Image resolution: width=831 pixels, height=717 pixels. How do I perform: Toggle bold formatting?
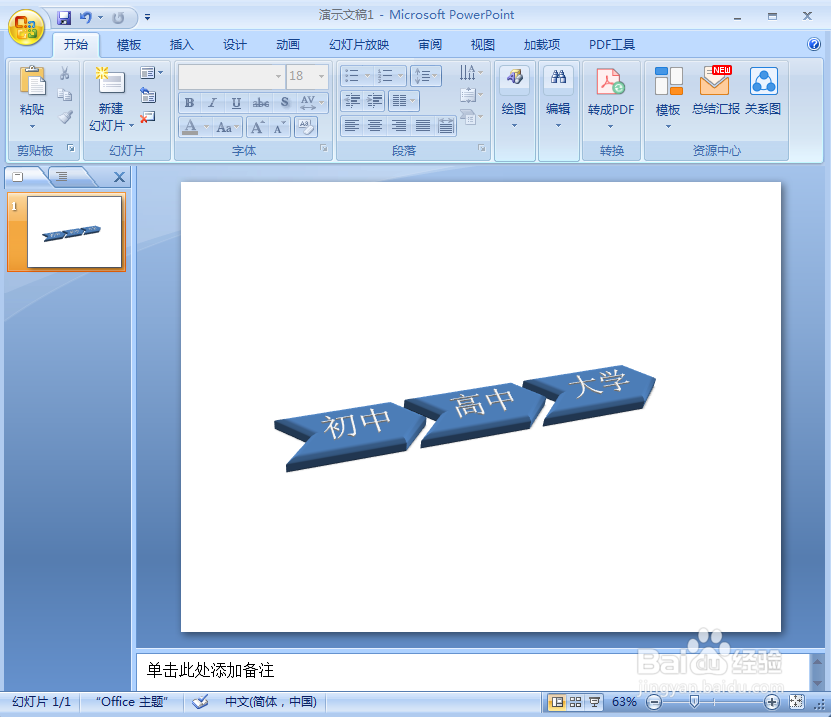pos(189,103)
